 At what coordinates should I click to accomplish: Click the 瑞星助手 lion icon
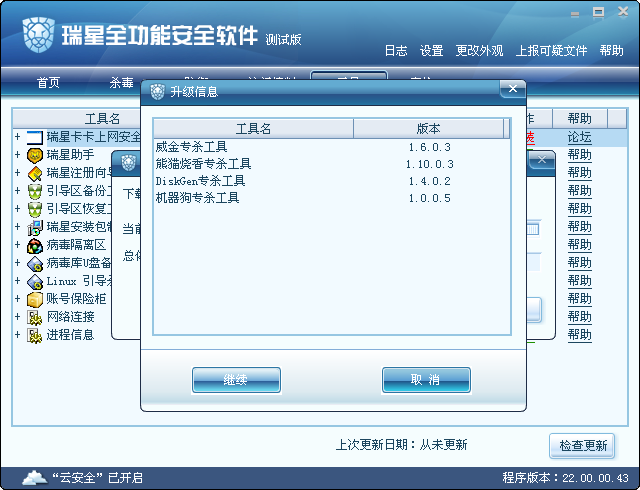tap(35, 155)
